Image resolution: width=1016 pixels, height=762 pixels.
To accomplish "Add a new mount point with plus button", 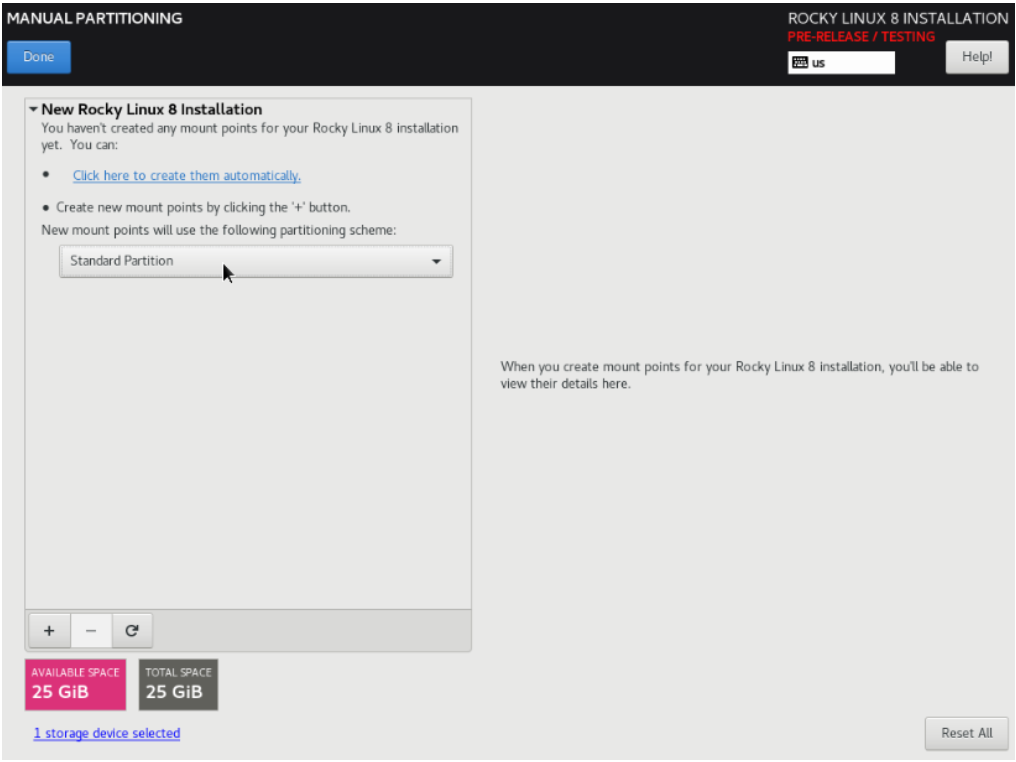I will coord(49,630).
